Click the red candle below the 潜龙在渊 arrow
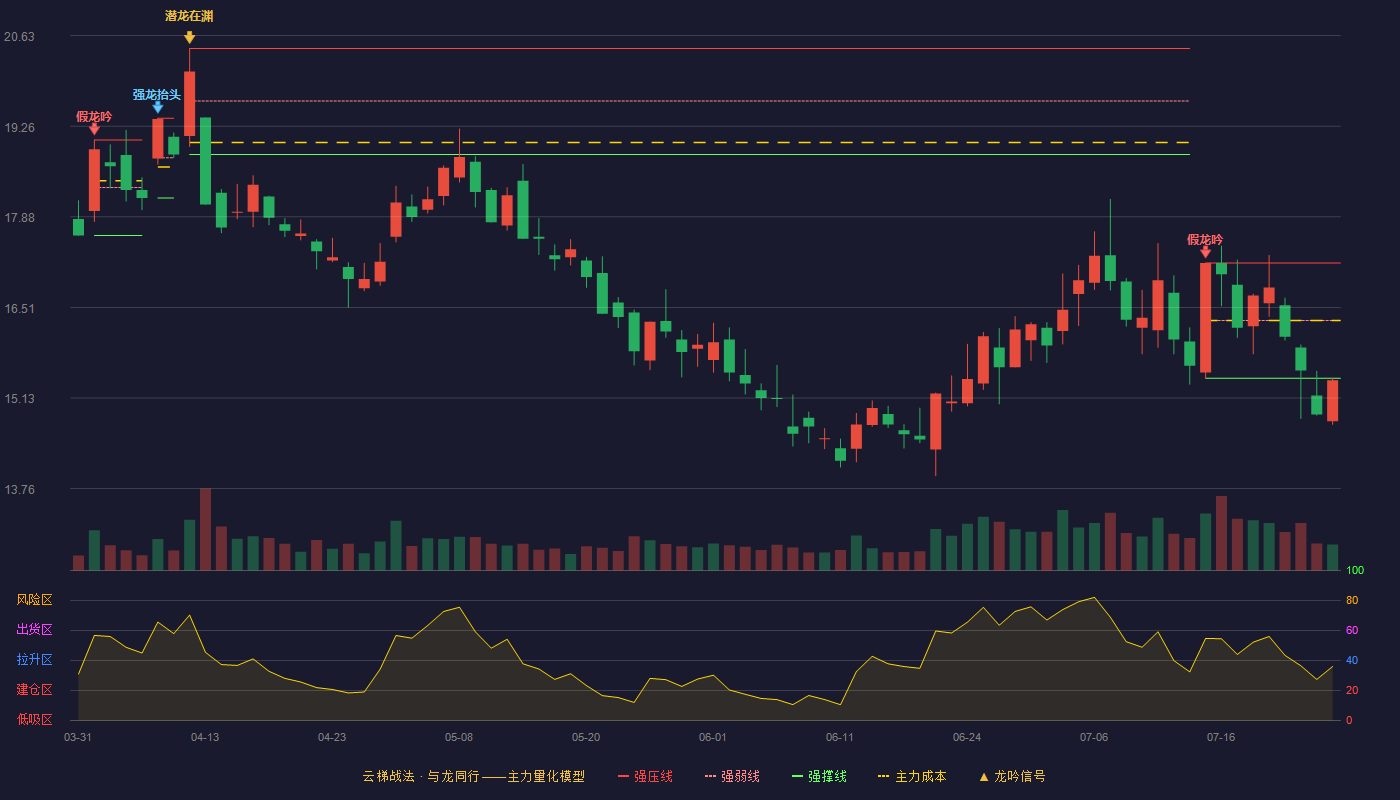1400x800 pixels. click(x=189, y=104)
